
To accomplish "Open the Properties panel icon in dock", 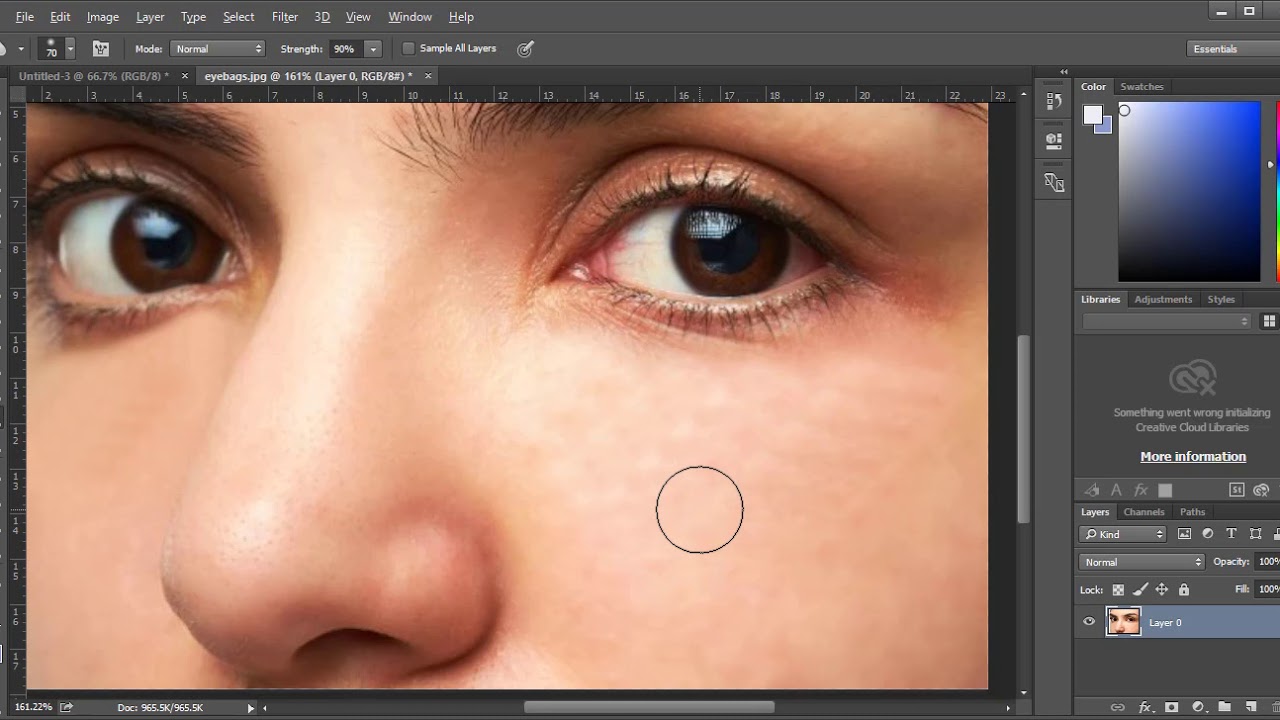I will click(x=1053, y=141).
